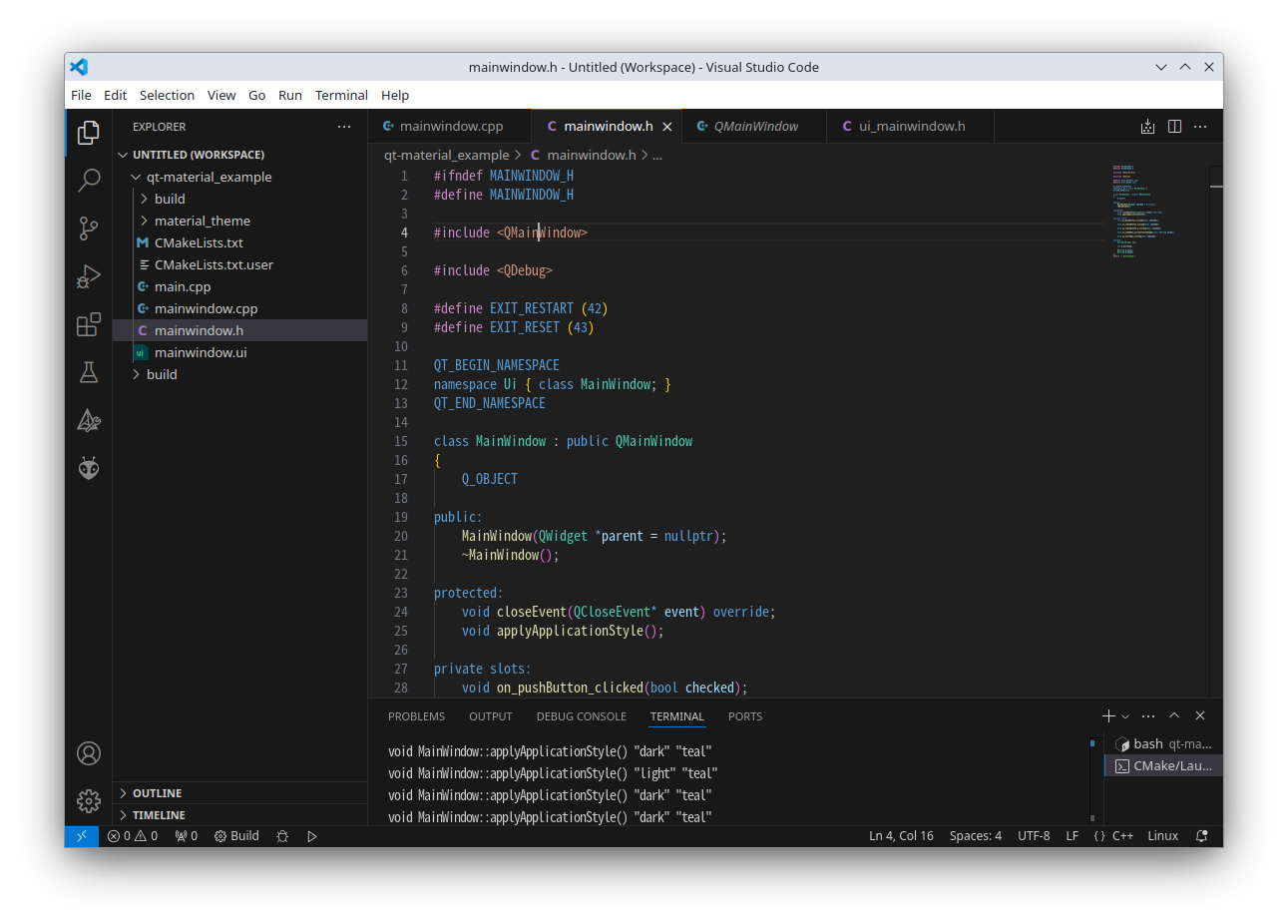Open the Edit menu
Viewport: 1288px width, 924px height.
click(x=116, y=95)
